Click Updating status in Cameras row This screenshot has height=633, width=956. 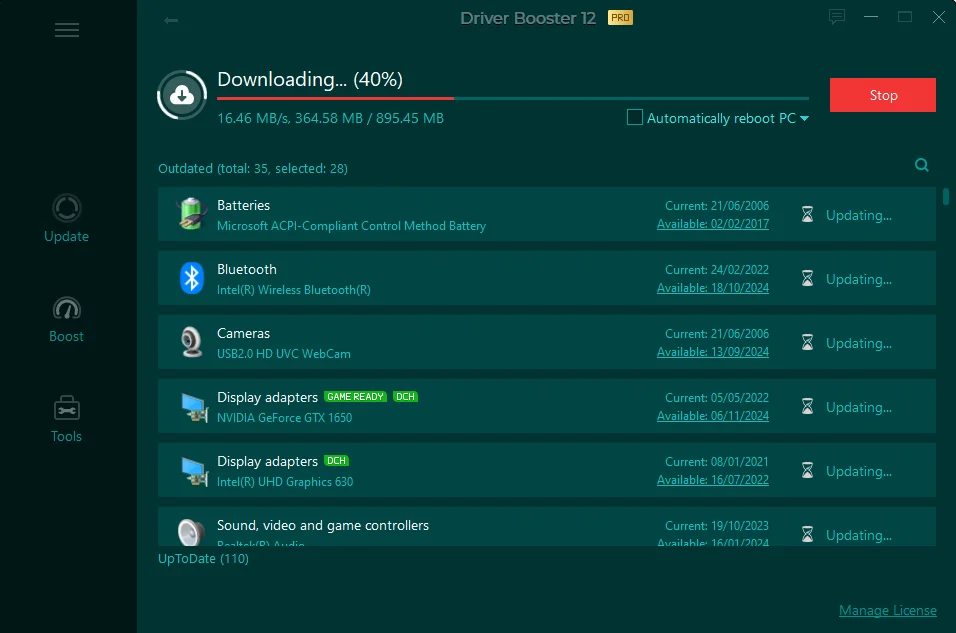(858, 343)
